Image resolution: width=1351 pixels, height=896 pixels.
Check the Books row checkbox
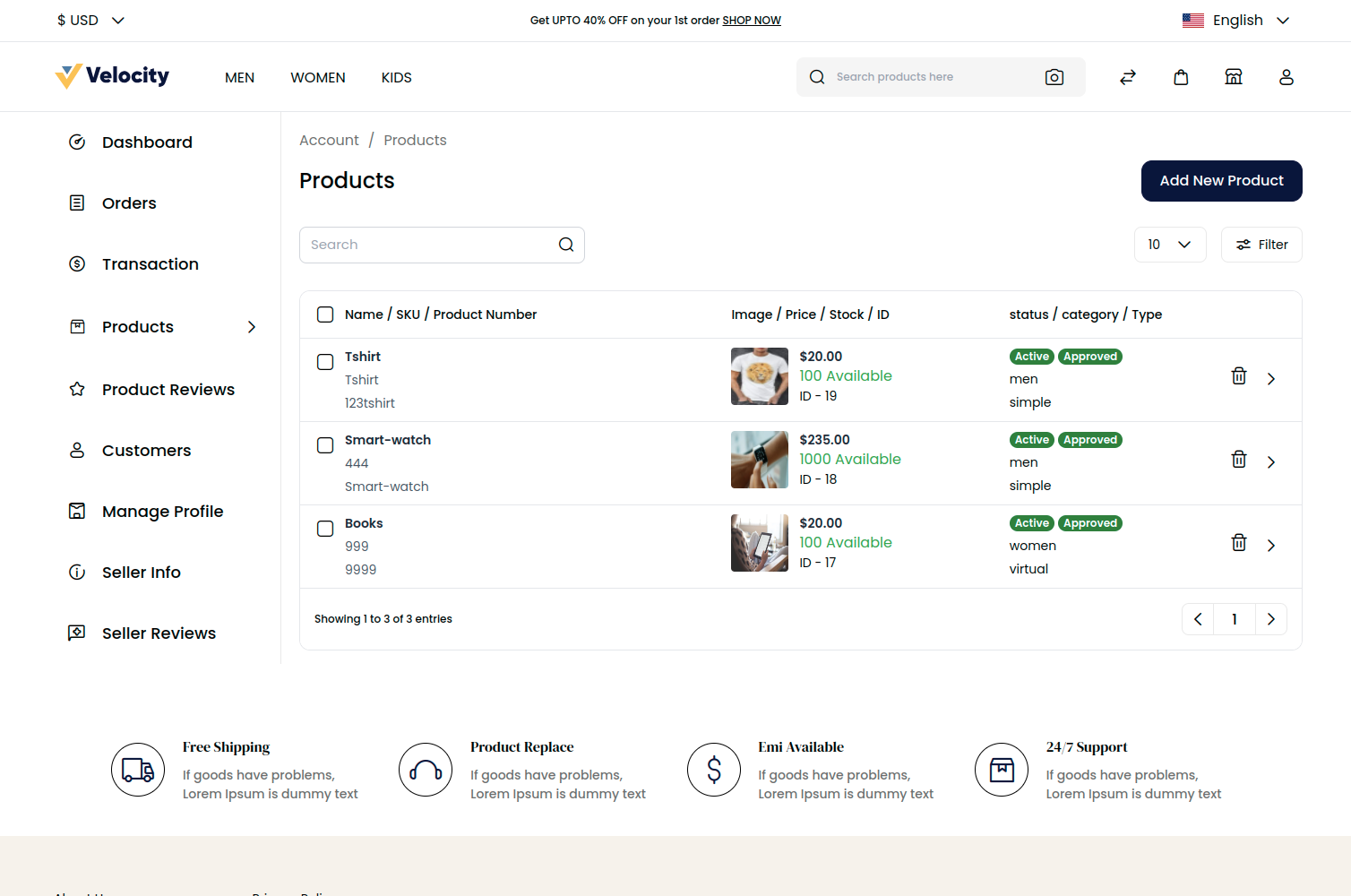pos(325,529)
